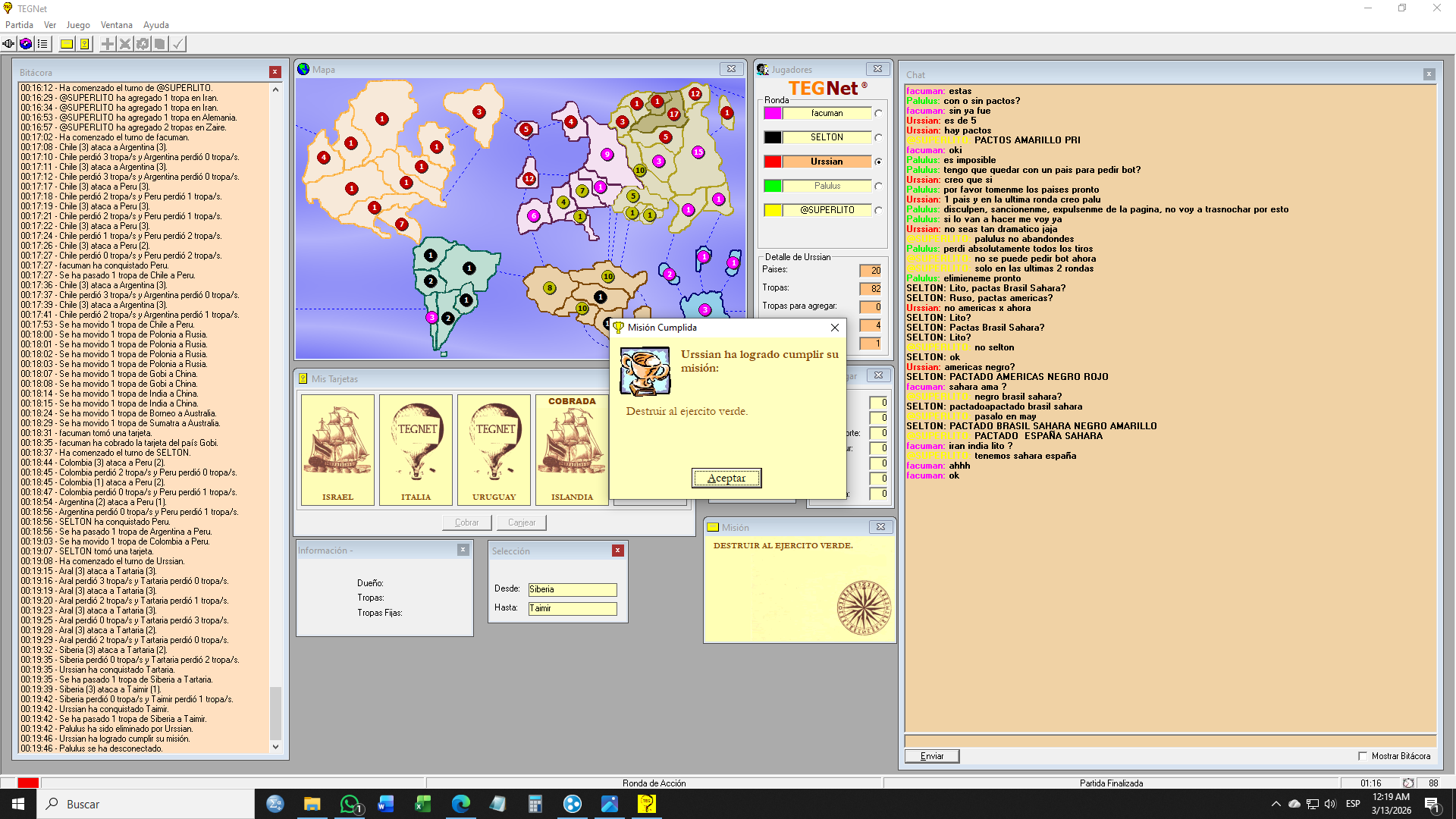This screenshot has height=819, width=1456.
Task: Click the Enviar chat button
Action: coord(931,756)
